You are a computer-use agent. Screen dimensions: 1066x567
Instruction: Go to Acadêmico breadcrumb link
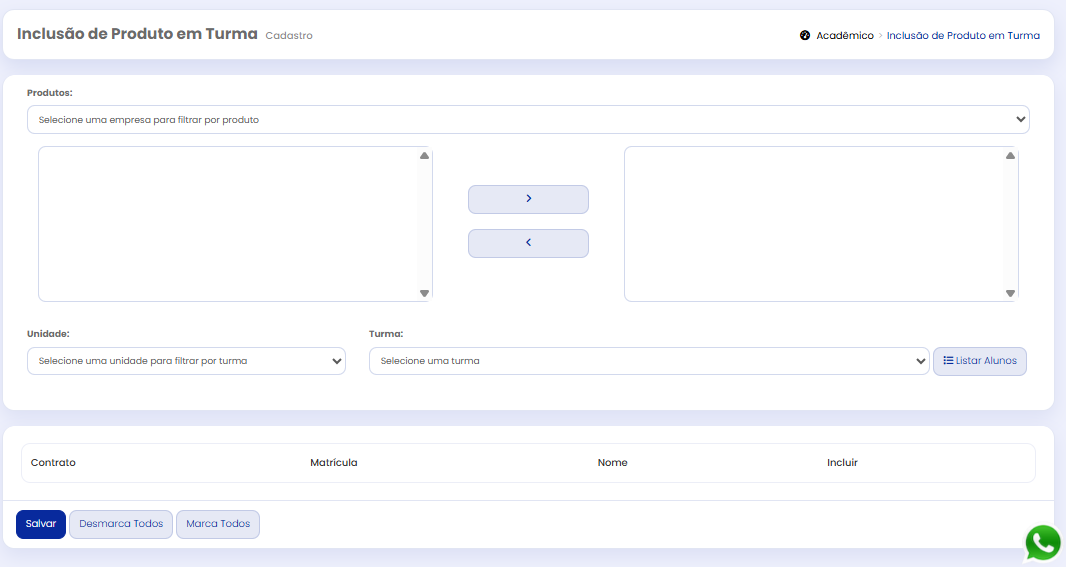pyautogui.click(x=844, y=36)
